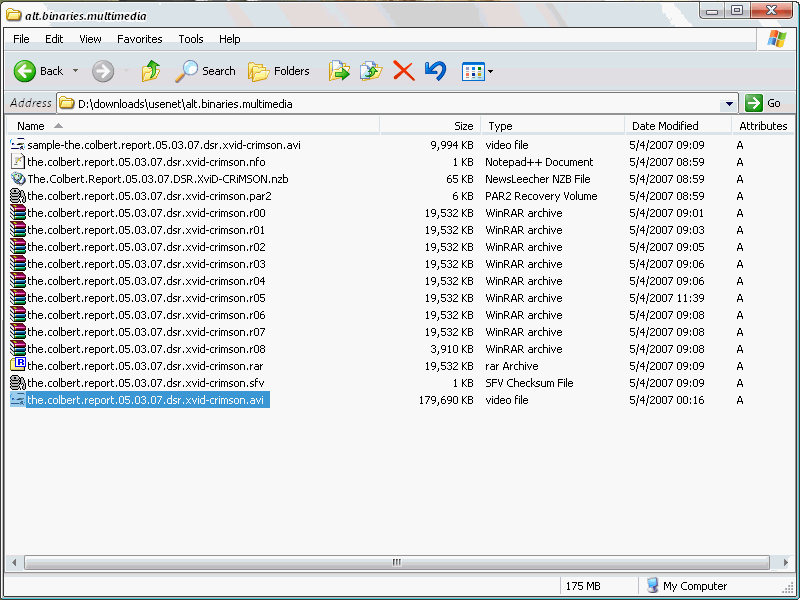800x600 pixels.
Task: Select the .r08 WinRAR archive icon
Action: tap(18, 349)
